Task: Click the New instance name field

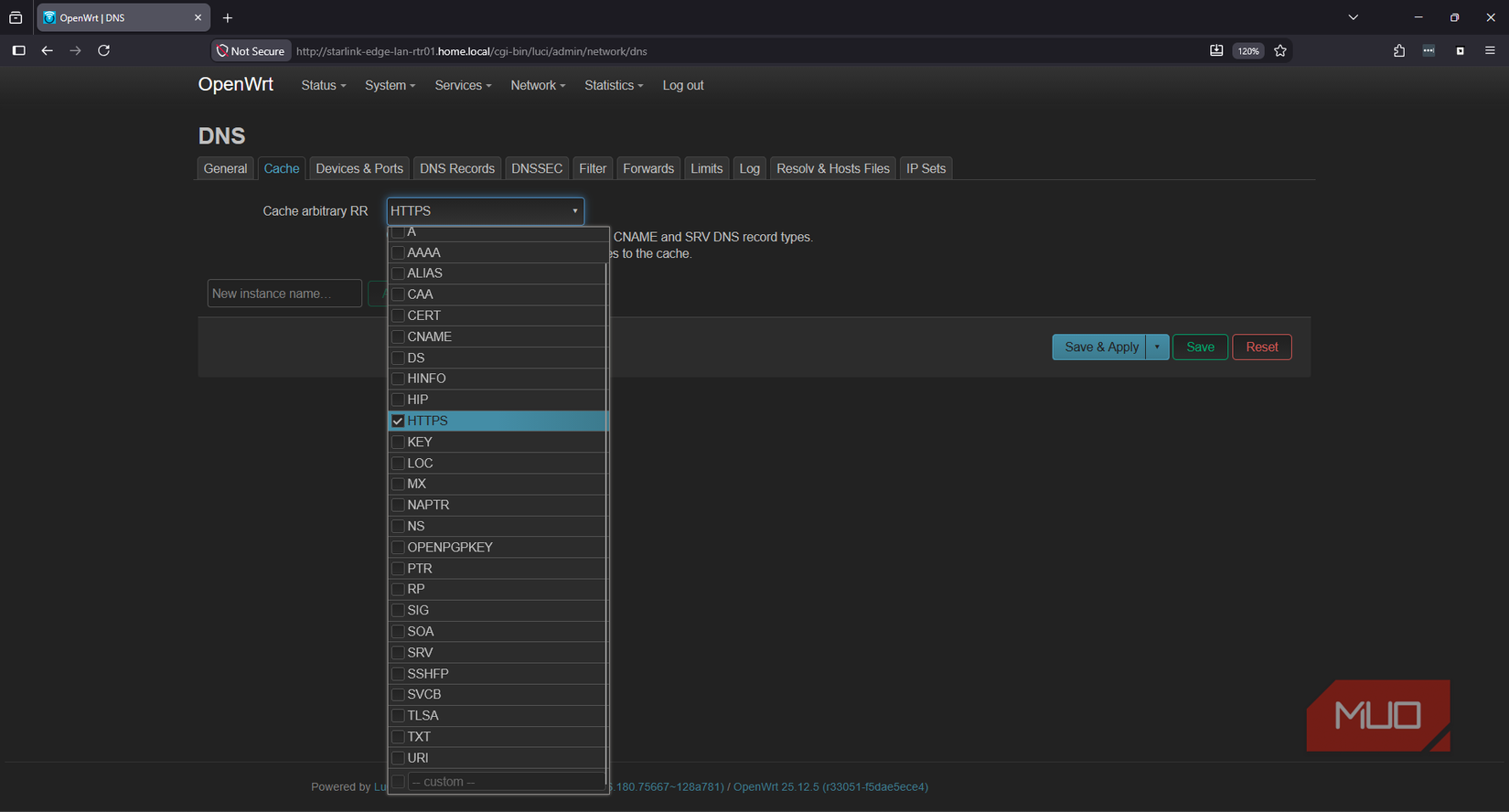Action: 284,294
